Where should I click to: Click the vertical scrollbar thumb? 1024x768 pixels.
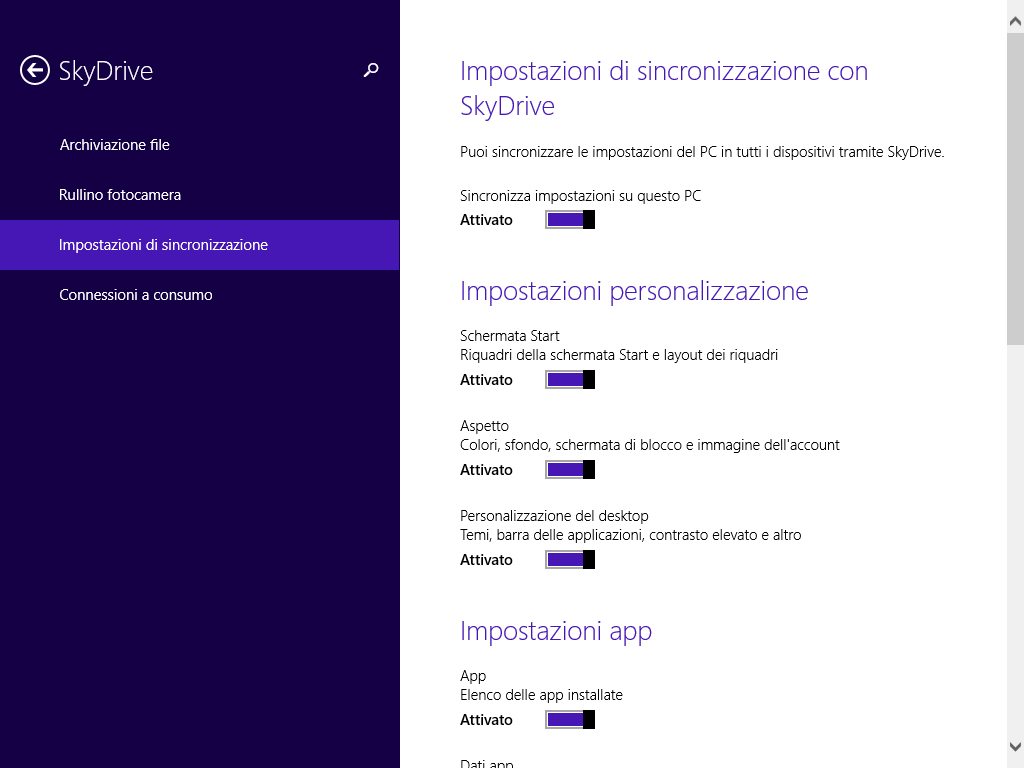1015,190
